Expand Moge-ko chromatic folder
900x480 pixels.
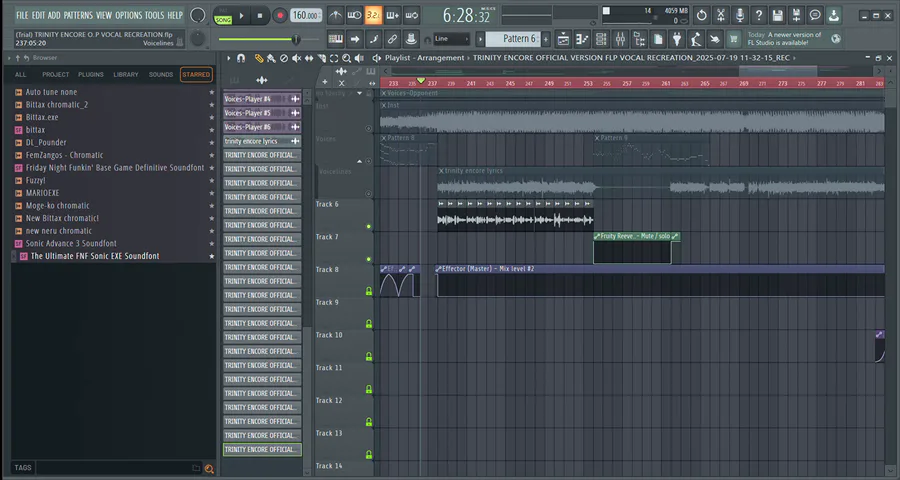click(18, 206)
